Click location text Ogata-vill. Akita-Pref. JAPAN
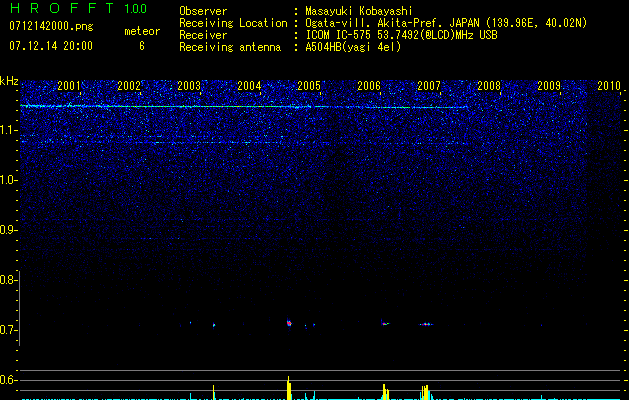 coord(395,23)
